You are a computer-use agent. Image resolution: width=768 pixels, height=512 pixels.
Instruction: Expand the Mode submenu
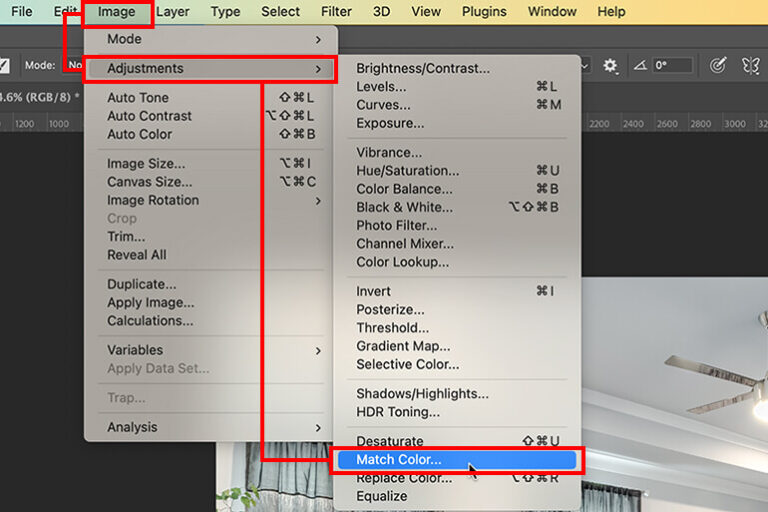point(211,39)
